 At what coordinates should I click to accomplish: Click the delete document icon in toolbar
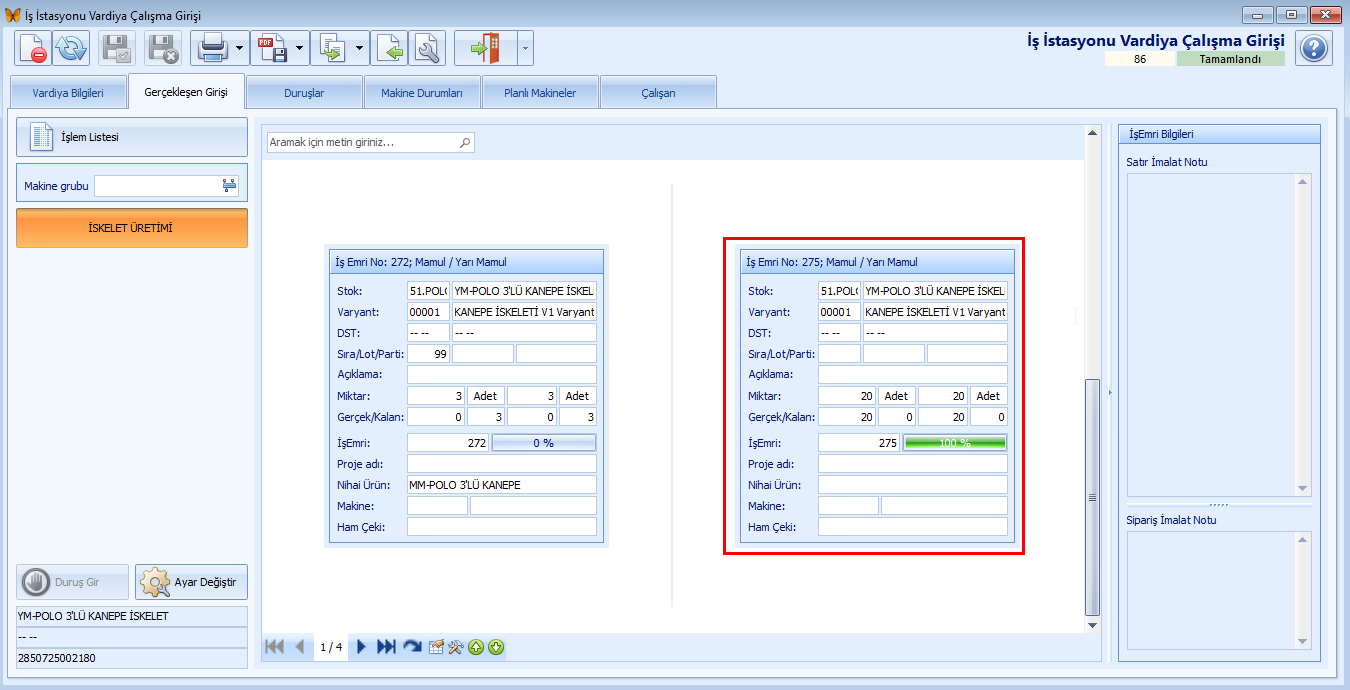pyautogui.click(x=33, y=48)
